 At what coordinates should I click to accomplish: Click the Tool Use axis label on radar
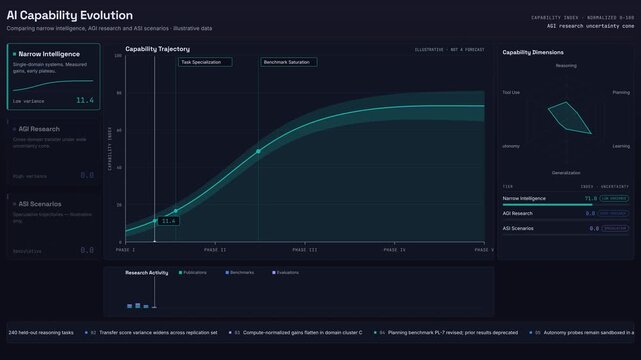pos(511,92)
